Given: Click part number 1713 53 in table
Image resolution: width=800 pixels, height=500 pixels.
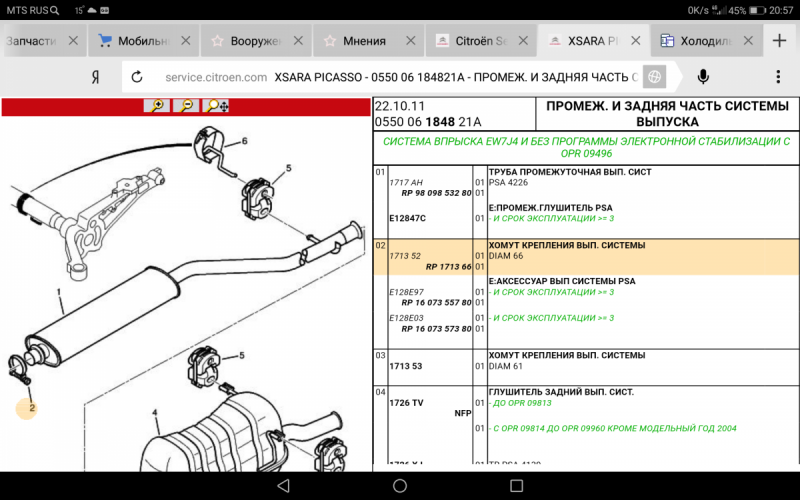Looking at the screenshot, I should point(405,366).
